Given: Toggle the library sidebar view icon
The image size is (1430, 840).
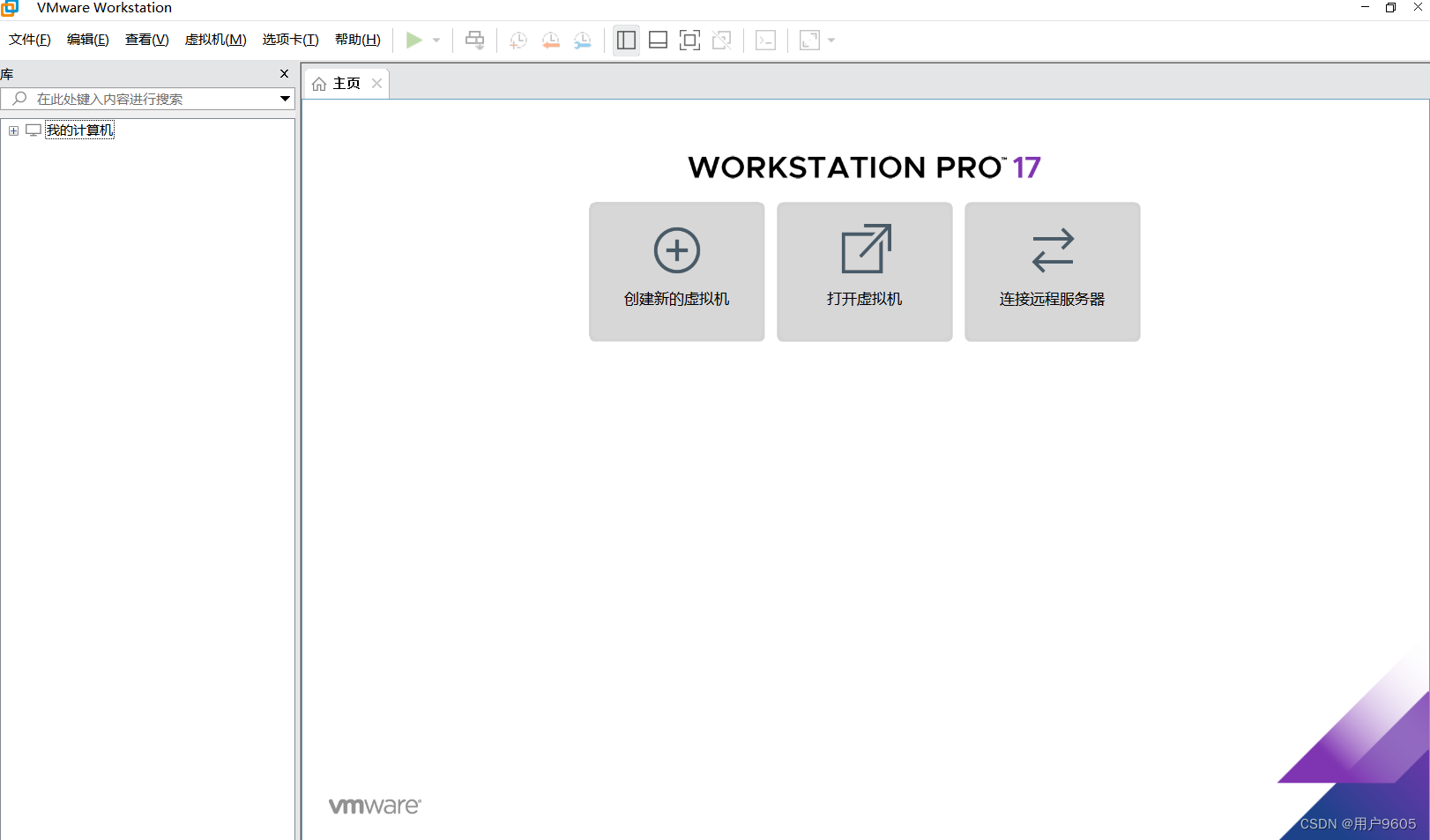Looking at the screenshot, I should pyautogui.click(x=626, y=40).
